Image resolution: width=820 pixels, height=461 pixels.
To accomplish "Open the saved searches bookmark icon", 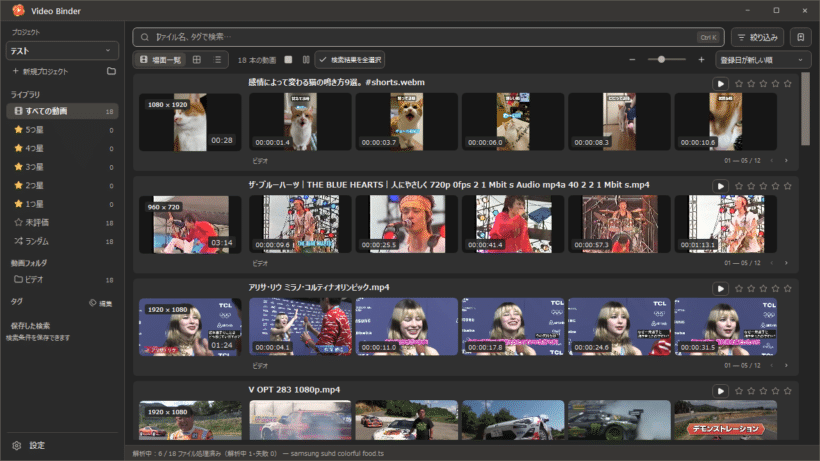I will coord(800,37).
